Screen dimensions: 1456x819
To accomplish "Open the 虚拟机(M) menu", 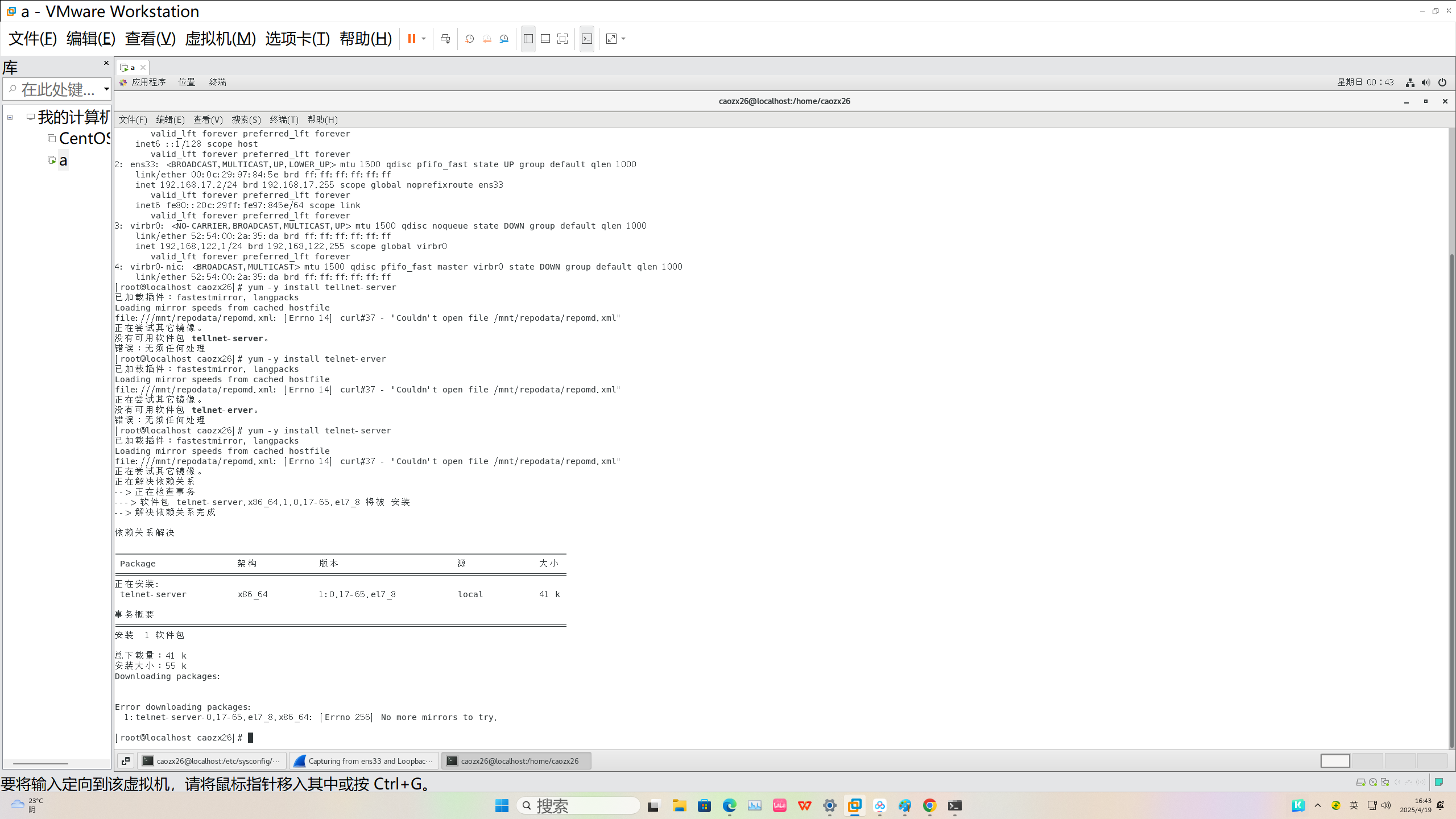I will coord(220,39).
